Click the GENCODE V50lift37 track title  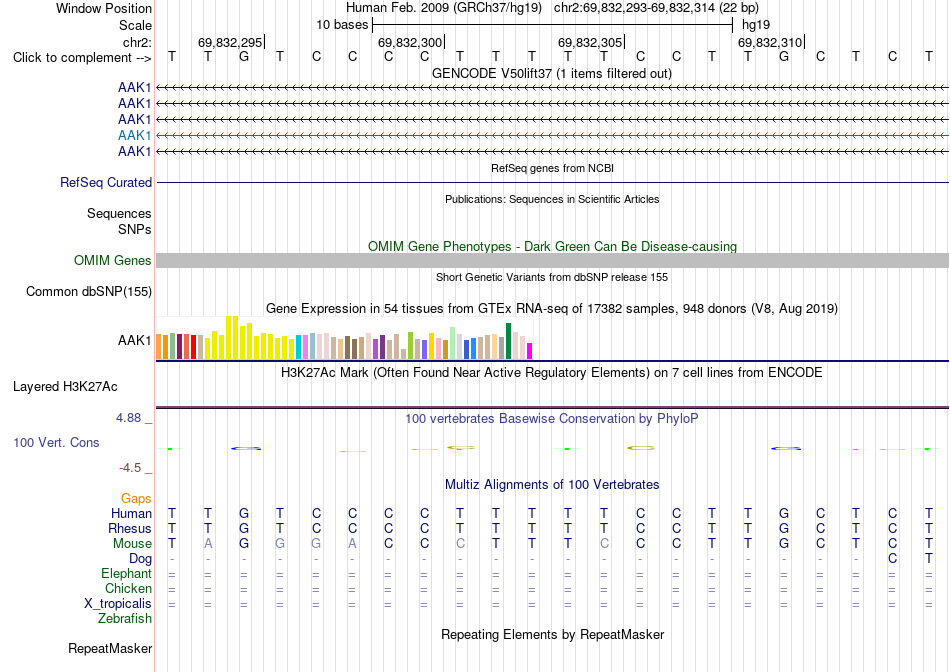552,73
